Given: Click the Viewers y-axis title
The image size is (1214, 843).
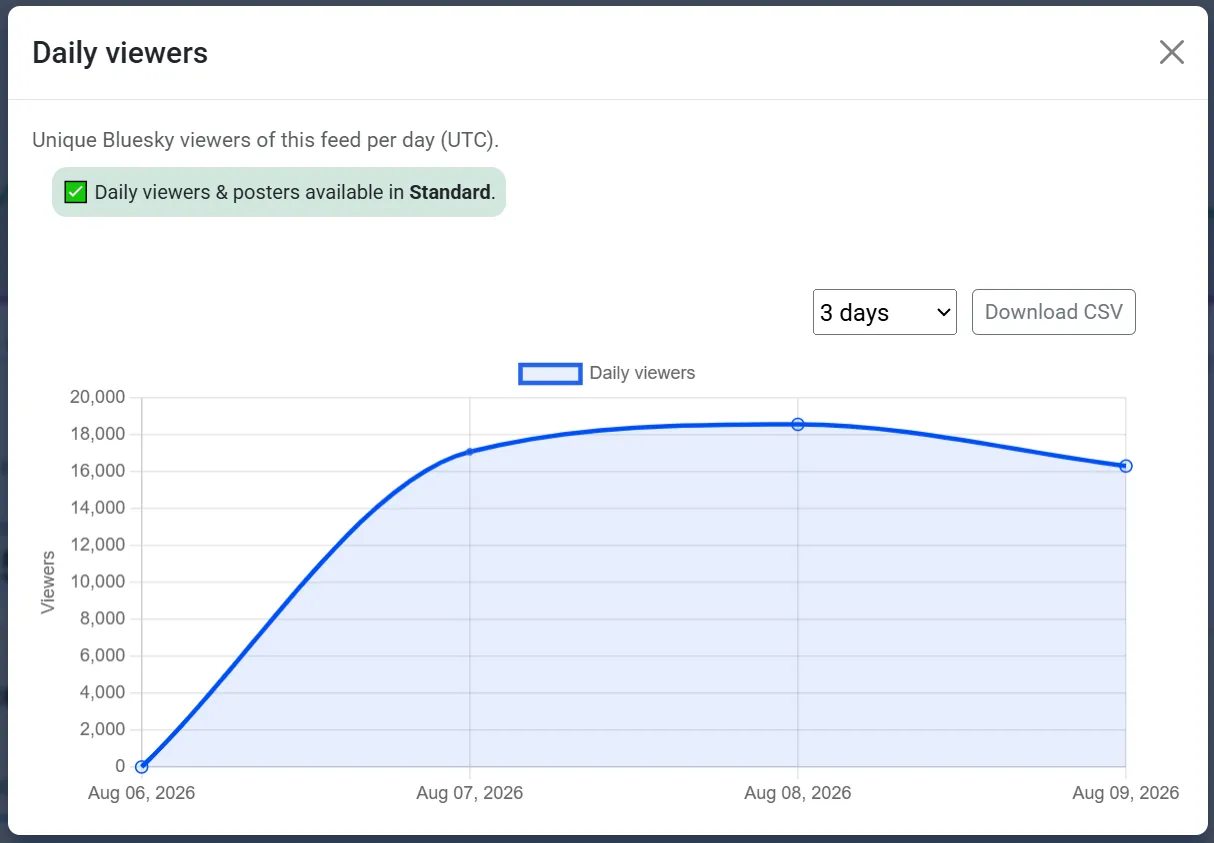Looking at the screenshot, I should tap(48, 582).
